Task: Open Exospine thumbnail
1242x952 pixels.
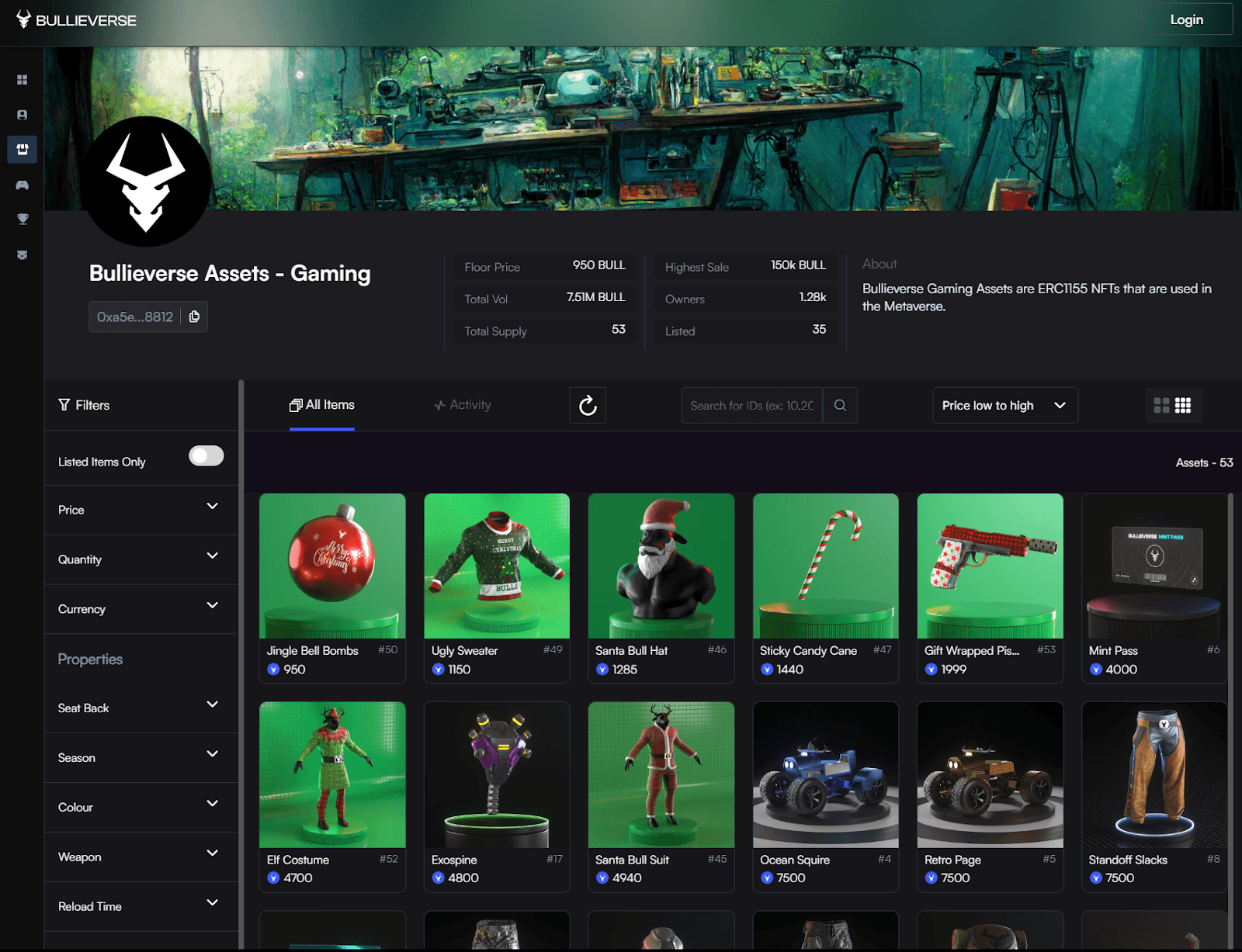Action: click(497, 775)
